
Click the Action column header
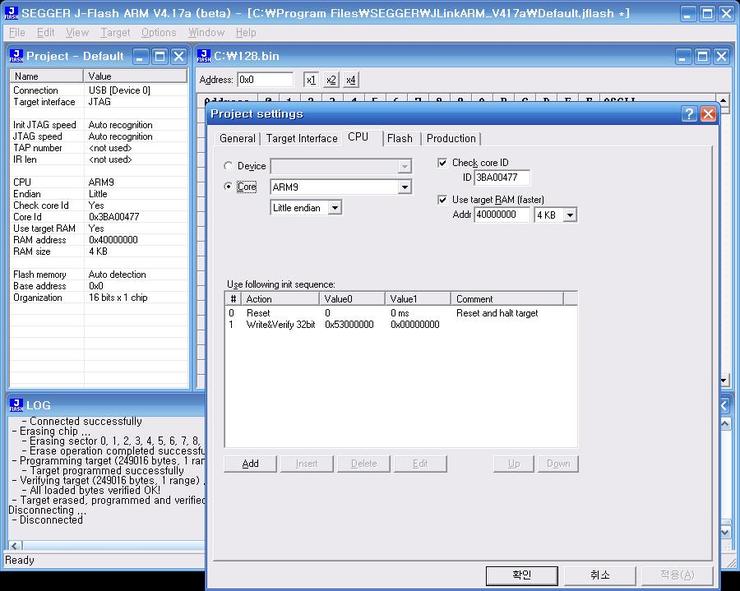280,299
